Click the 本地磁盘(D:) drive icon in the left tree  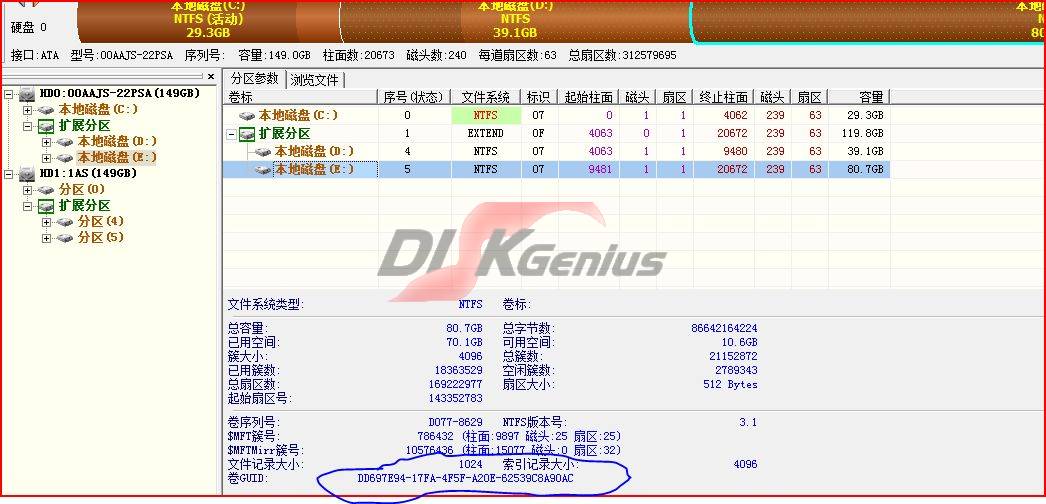[x=65, y=141]
